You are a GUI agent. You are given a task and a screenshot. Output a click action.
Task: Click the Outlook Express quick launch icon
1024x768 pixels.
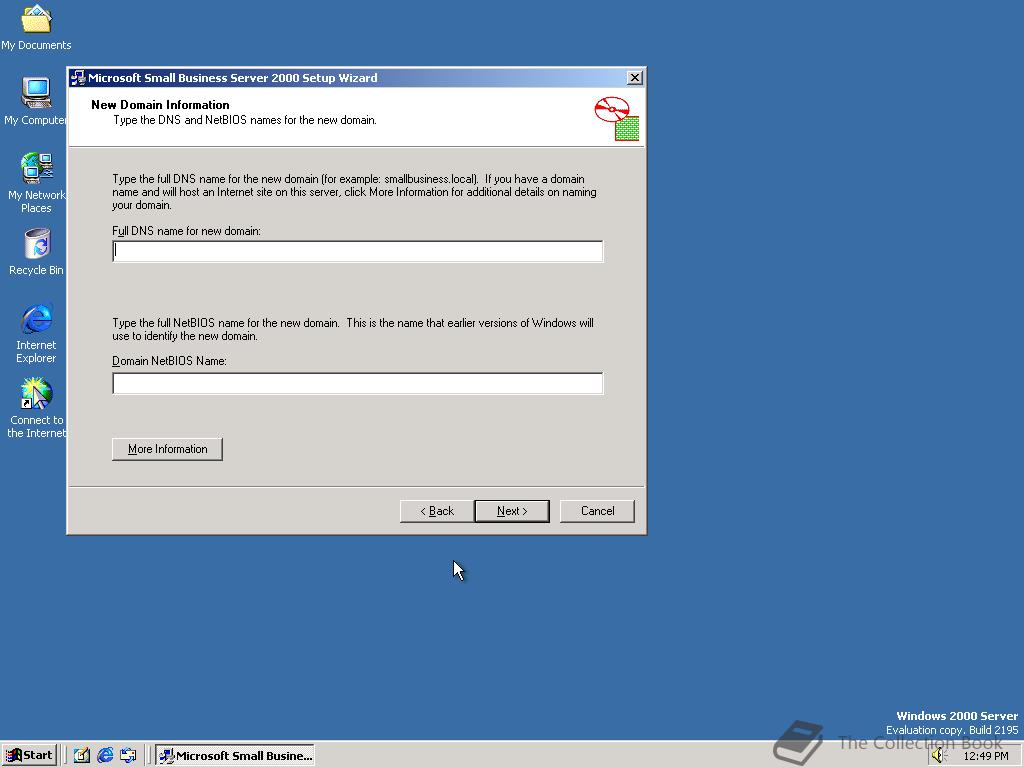coord(128,755)
